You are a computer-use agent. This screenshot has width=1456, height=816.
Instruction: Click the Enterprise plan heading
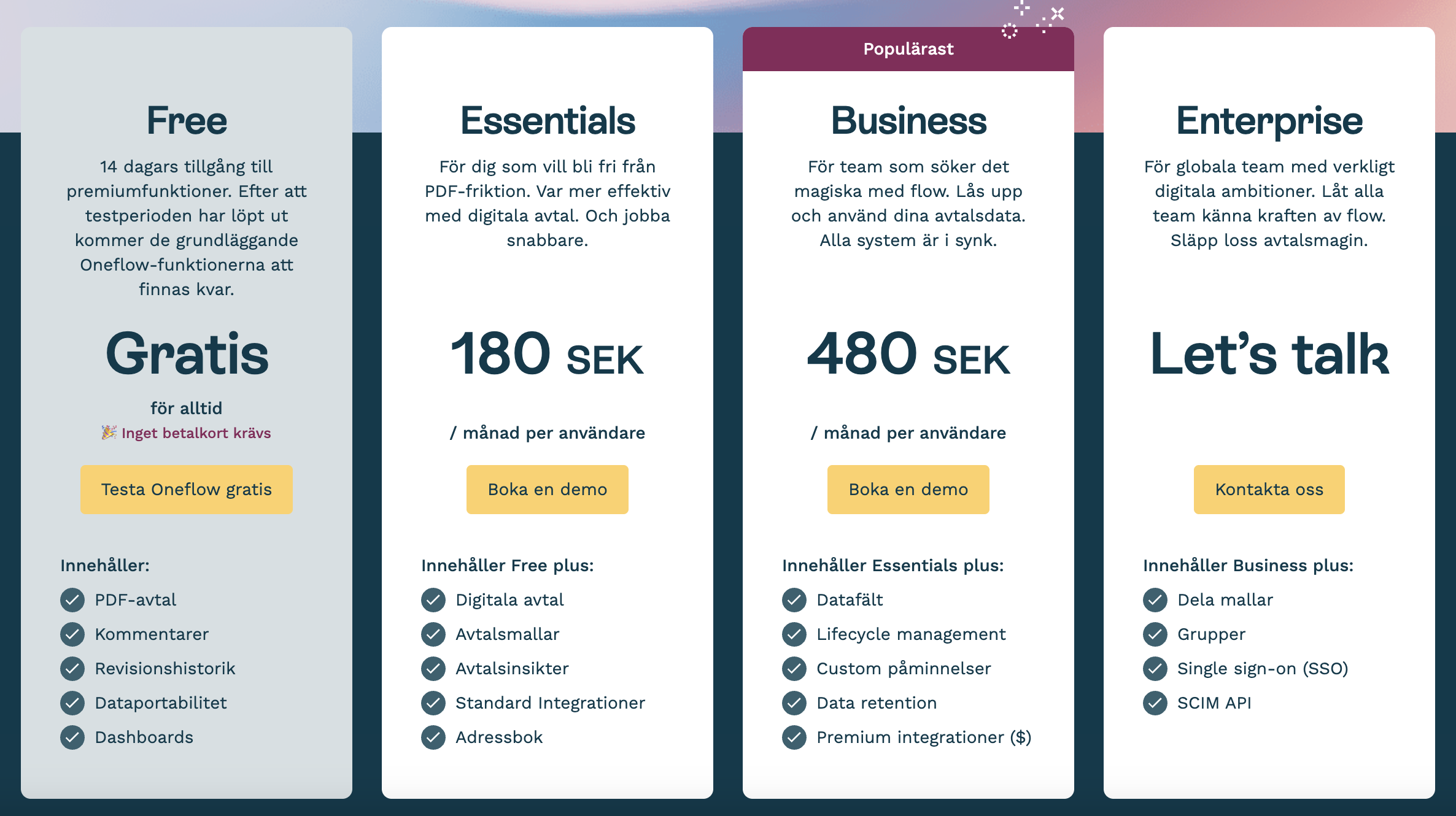[1269, 121]
